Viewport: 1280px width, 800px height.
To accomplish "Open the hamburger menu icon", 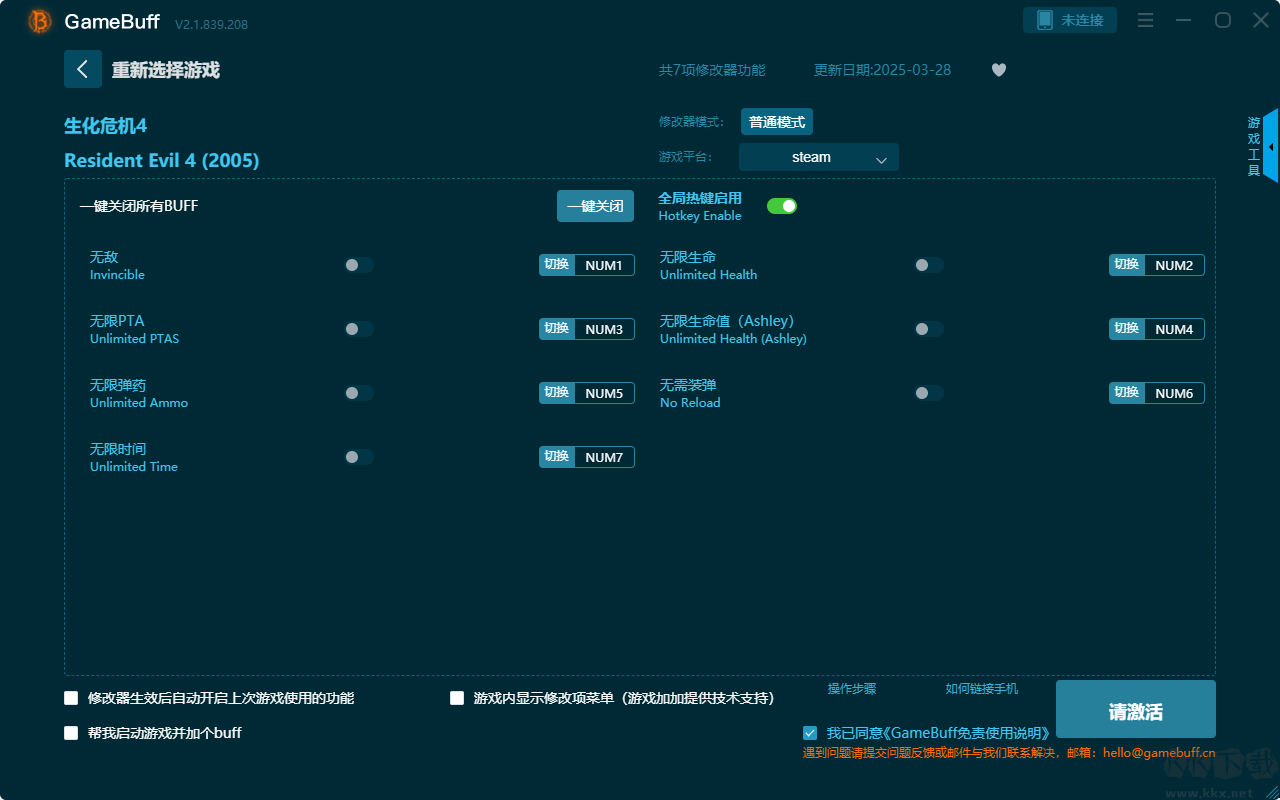I will (x=1146, y=20).
